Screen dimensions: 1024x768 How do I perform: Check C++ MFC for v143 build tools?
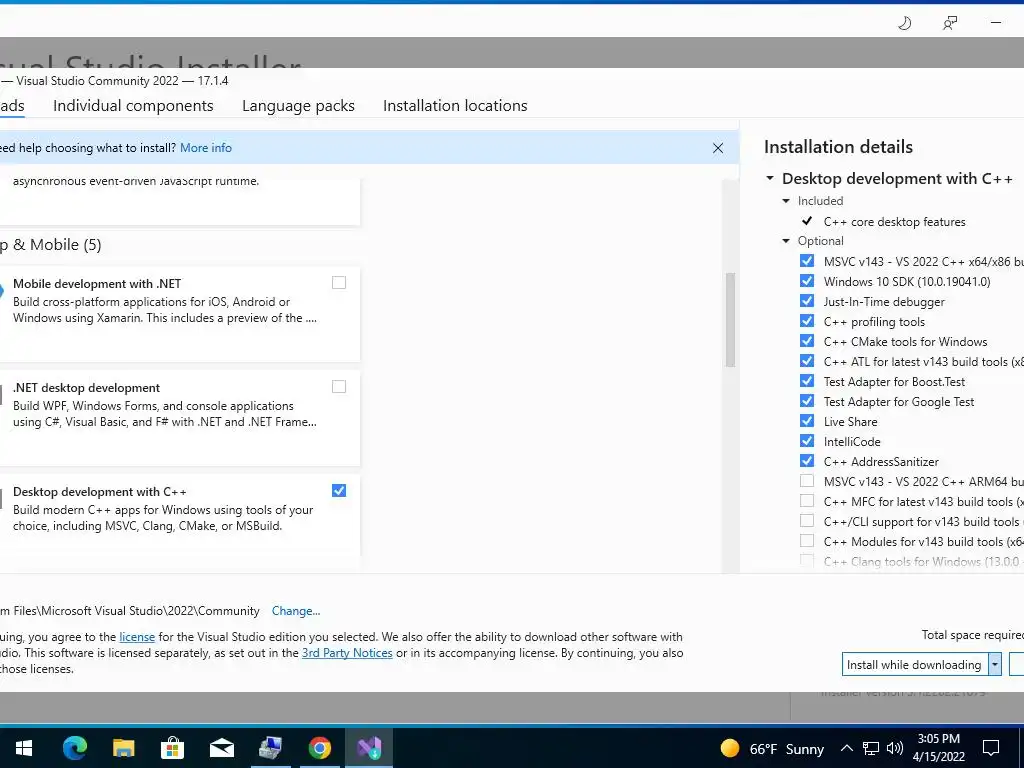(x=807, y=501)
